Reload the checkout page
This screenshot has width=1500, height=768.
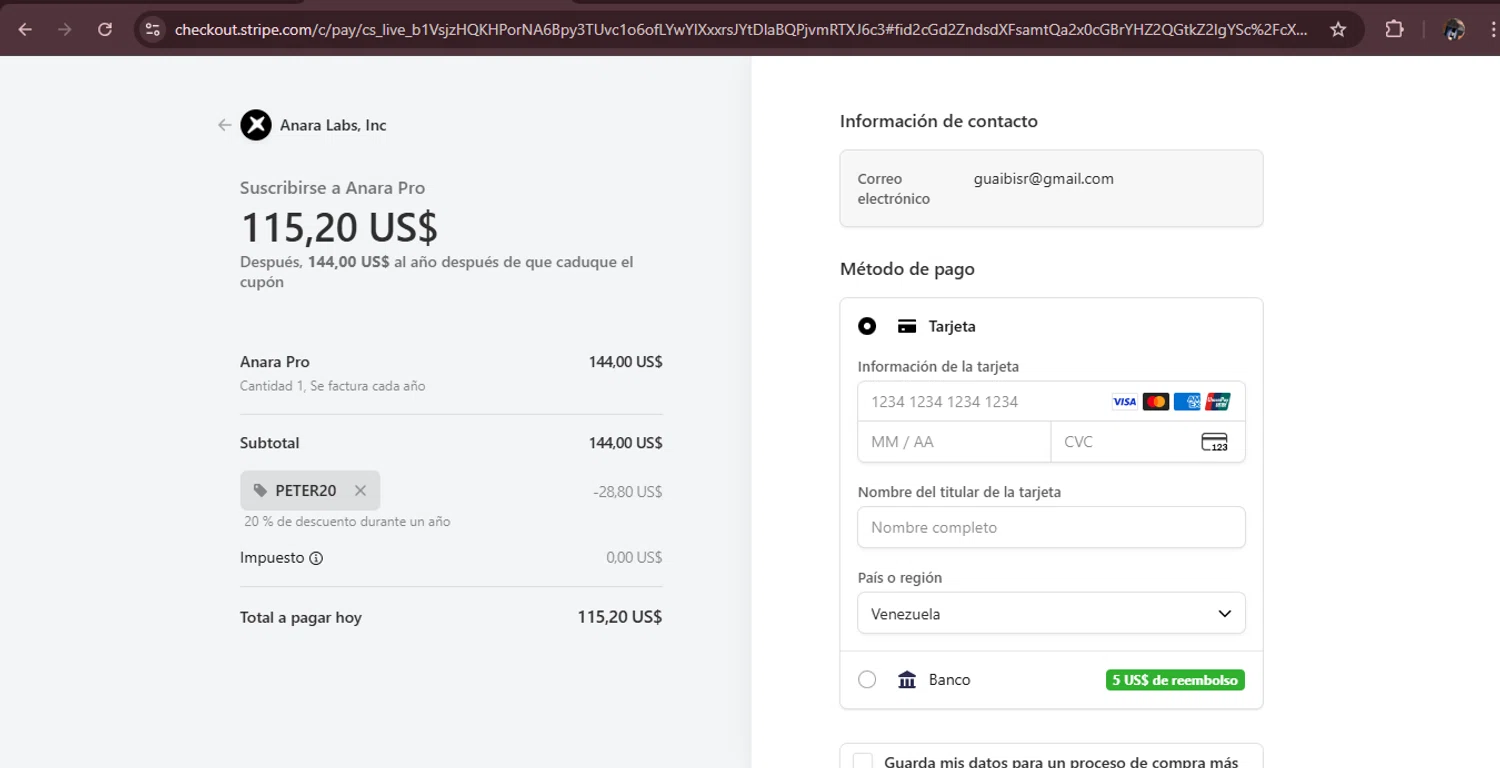click(x=105, y=30)
